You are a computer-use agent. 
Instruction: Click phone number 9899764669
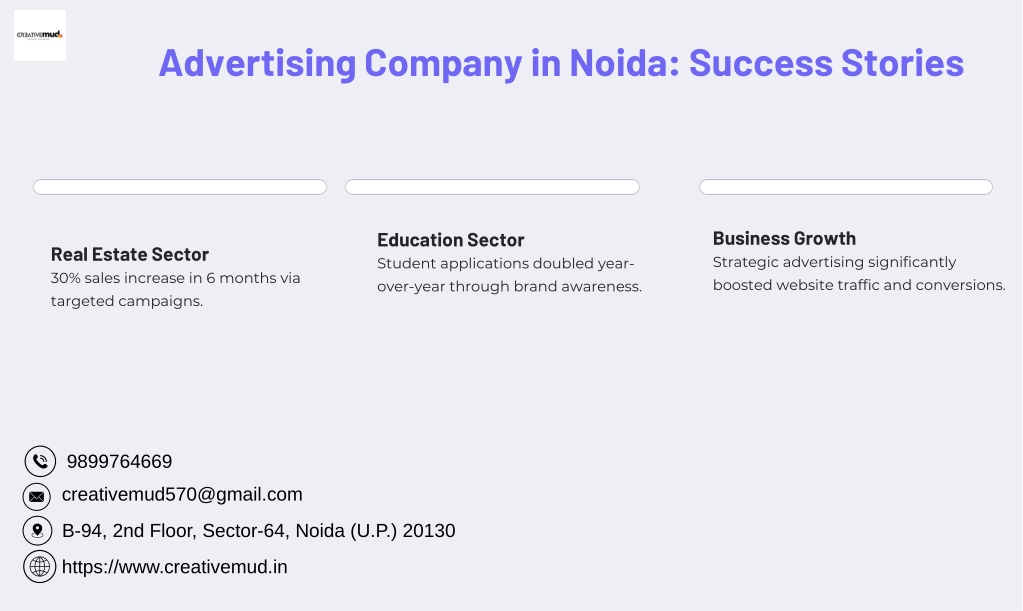pos(119,462)
